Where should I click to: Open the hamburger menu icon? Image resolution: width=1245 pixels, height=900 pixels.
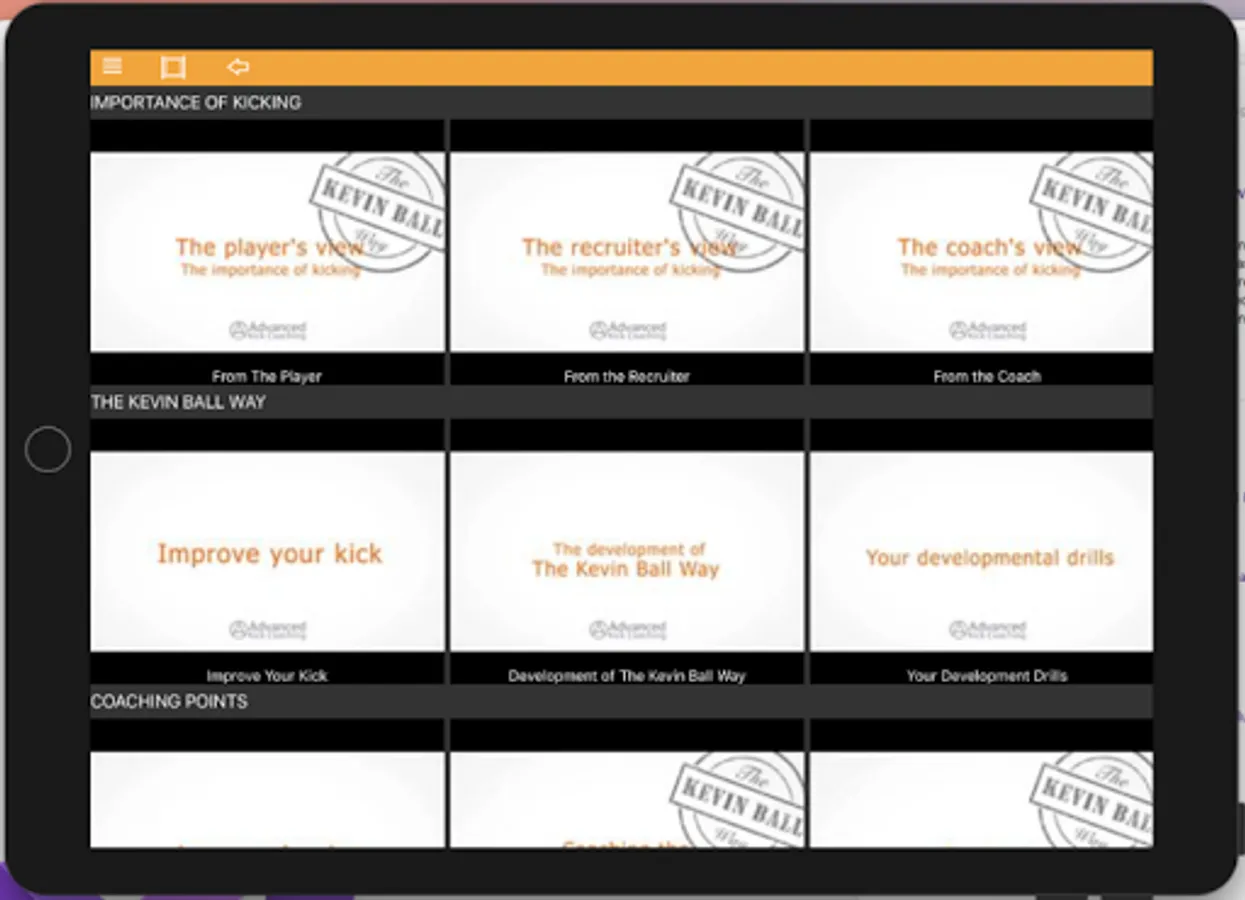[x=112, y=67]
